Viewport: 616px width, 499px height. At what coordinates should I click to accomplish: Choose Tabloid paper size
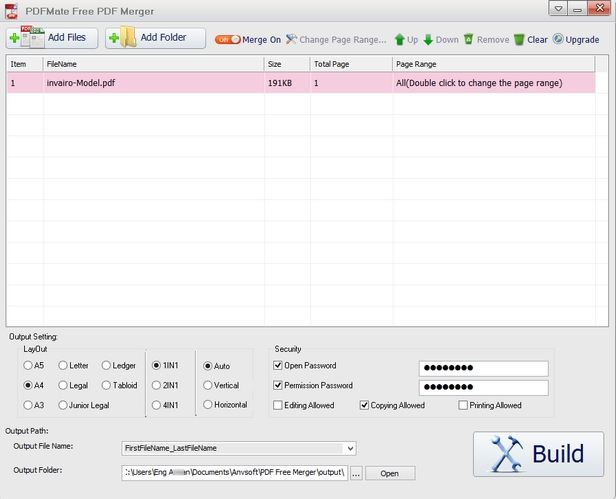(106, 385)
